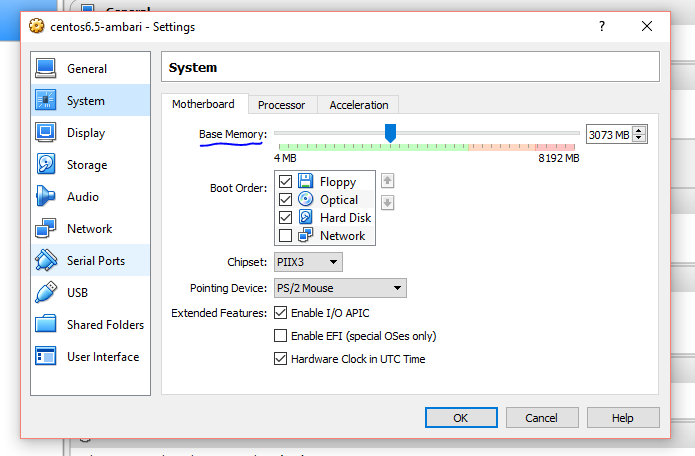Increase base memory with up spinner arrow

(639, 131)
